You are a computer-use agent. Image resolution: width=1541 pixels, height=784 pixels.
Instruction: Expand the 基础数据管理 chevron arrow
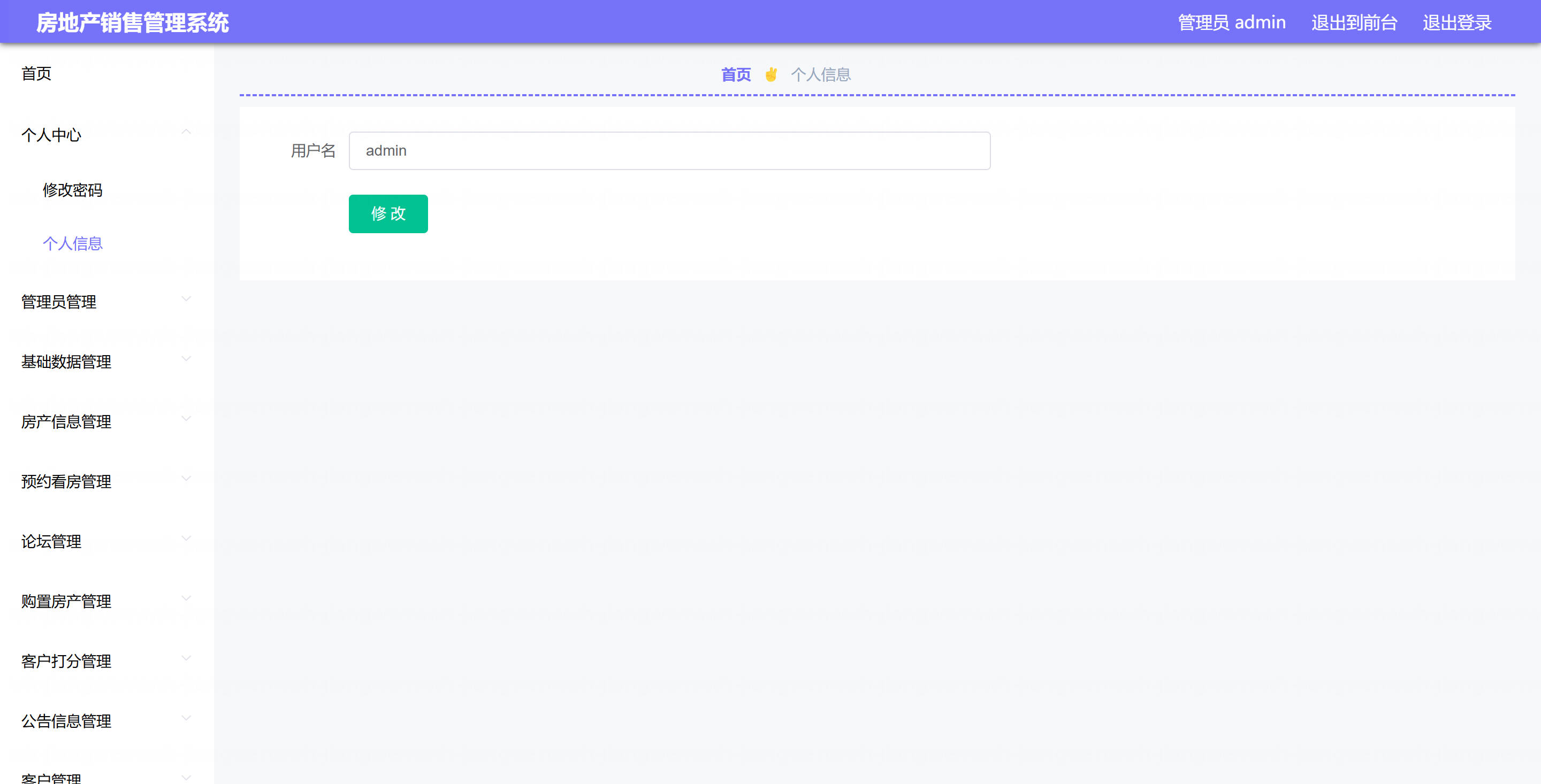[x=186, y=359]
